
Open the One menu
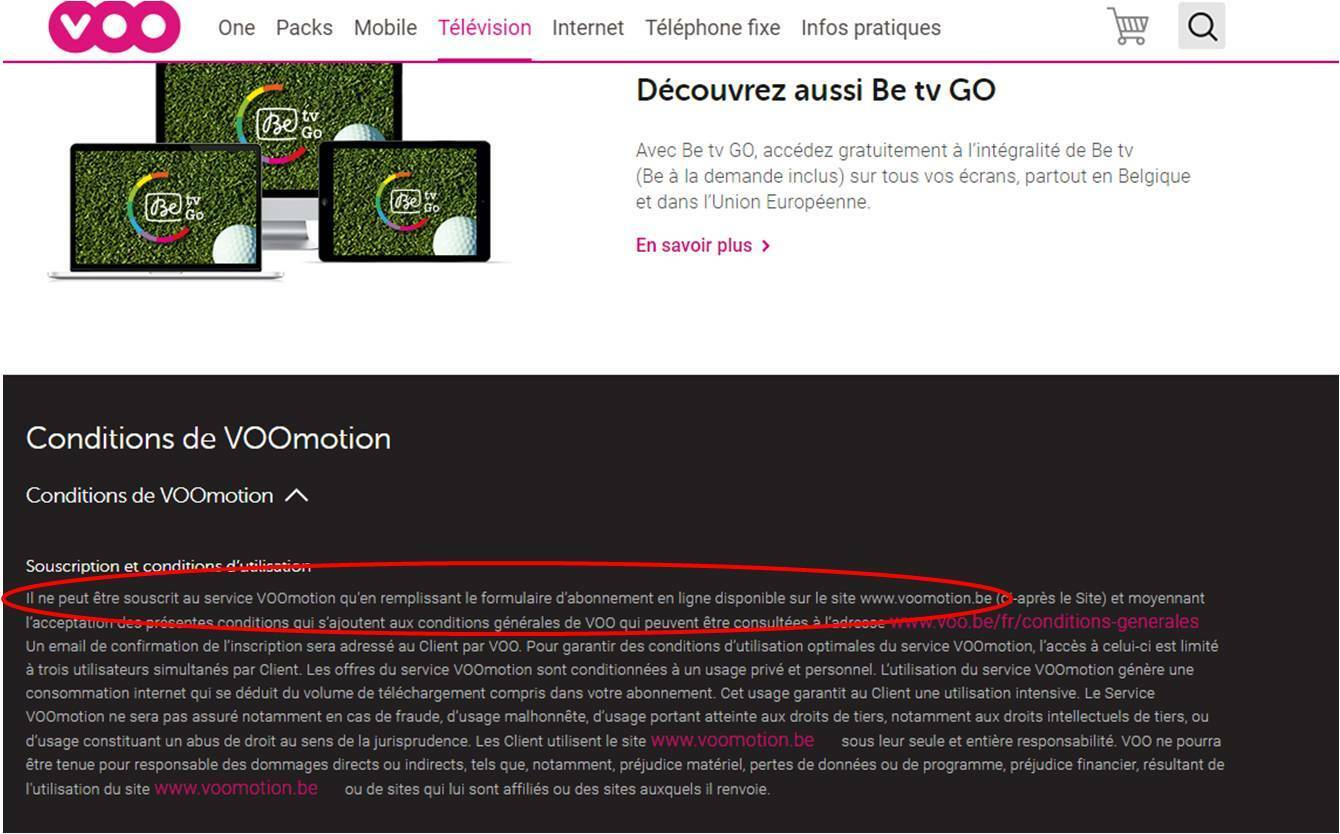pos(236,28)
